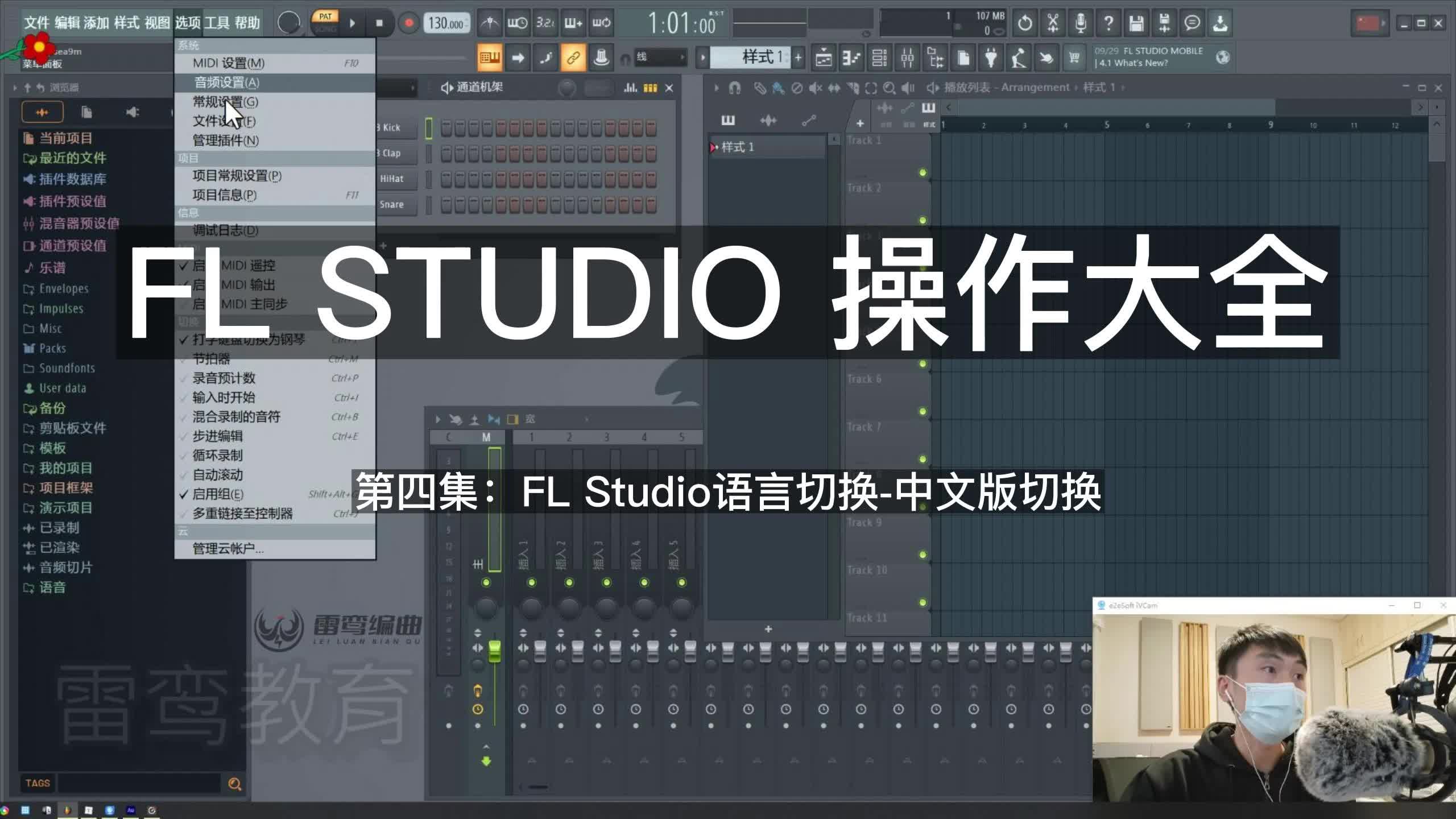Click the plugin picker plug icon
The height and width of the screenshot is (819, 1456).
point(991,57)
